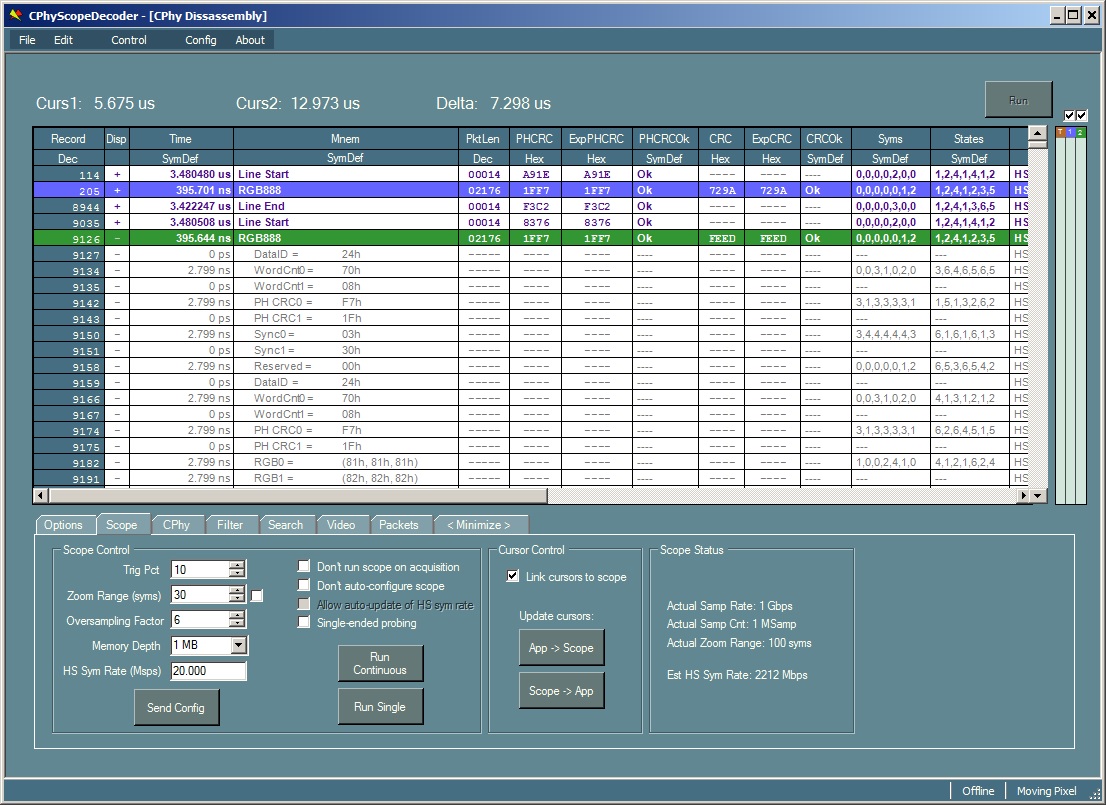Click the table's vertical scroll up arrow
Screen dimensions: 1106x805
coord(1037,134)
